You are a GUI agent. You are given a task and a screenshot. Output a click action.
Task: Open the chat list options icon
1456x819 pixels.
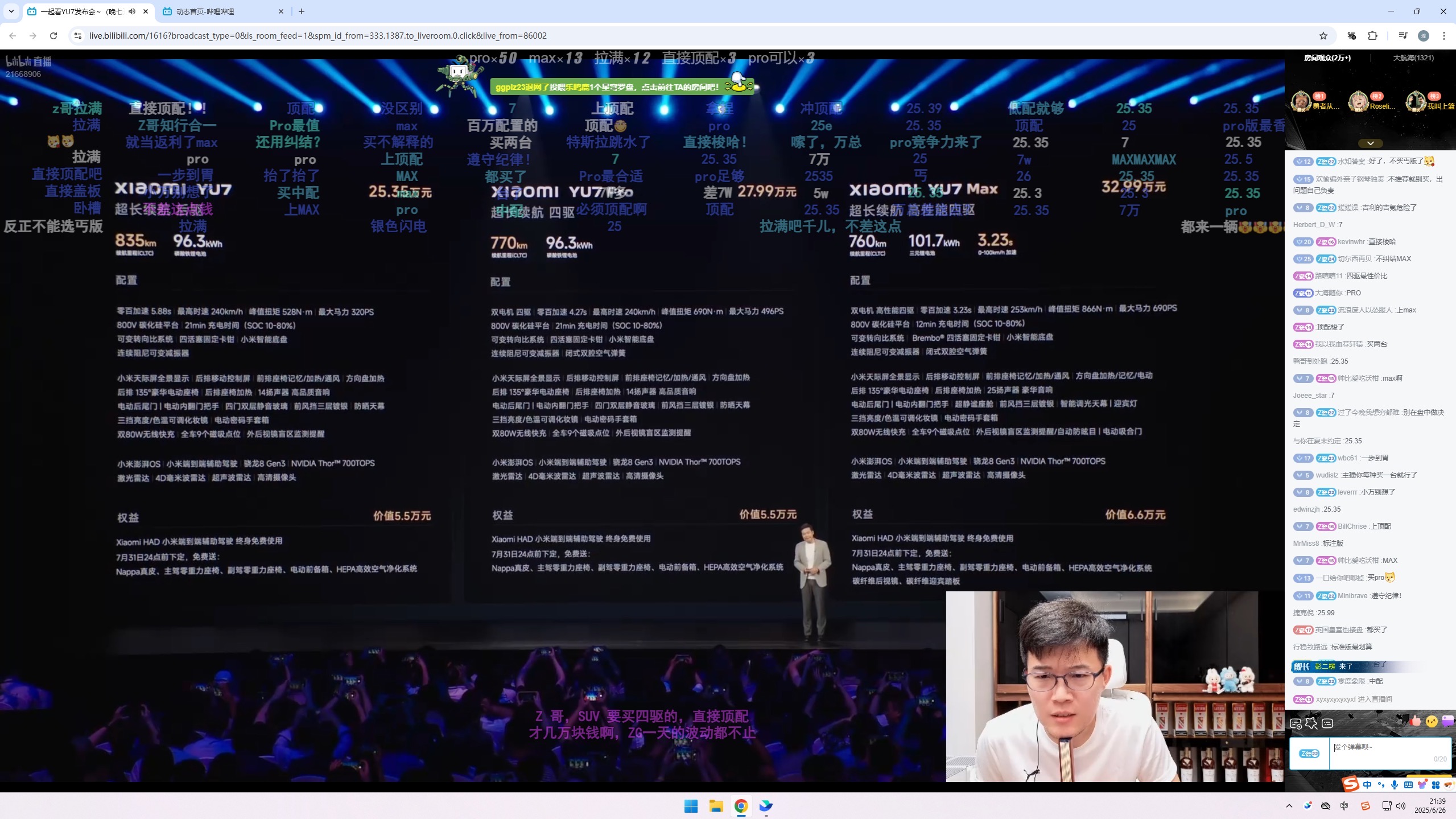1327,723
